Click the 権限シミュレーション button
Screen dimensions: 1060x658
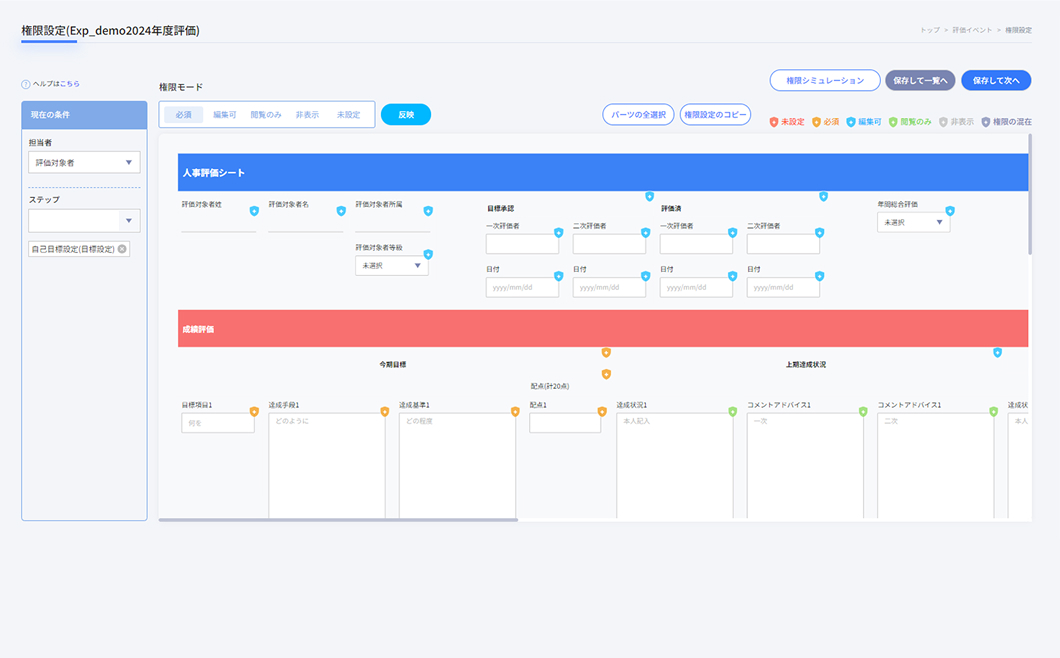click(x=824, y=80)
